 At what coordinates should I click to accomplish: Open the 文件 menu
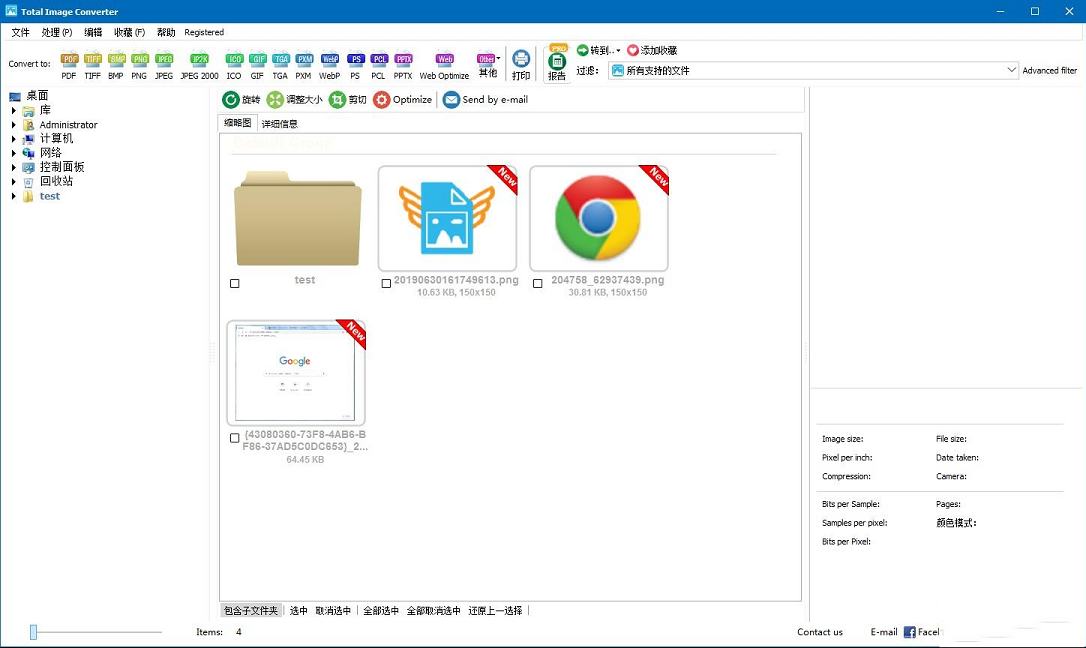(21, 32)
